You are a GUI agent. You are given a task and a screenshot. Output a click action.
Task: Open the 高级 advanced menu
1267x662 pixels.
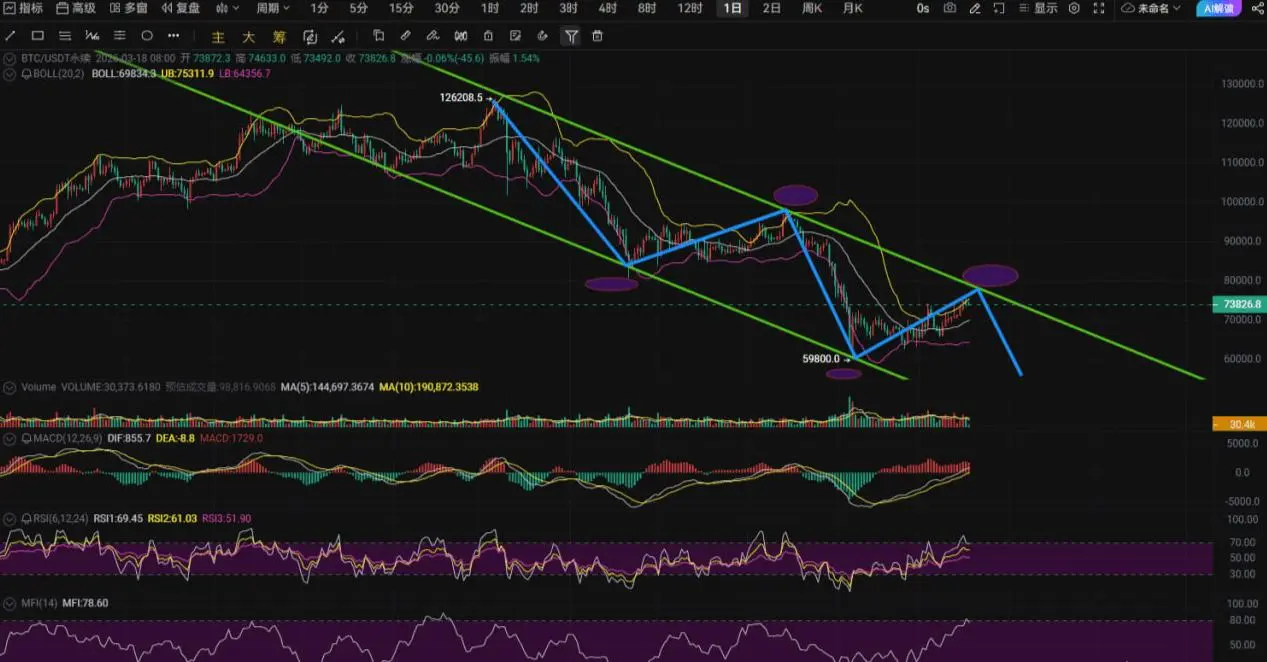[x=76, y=8]
